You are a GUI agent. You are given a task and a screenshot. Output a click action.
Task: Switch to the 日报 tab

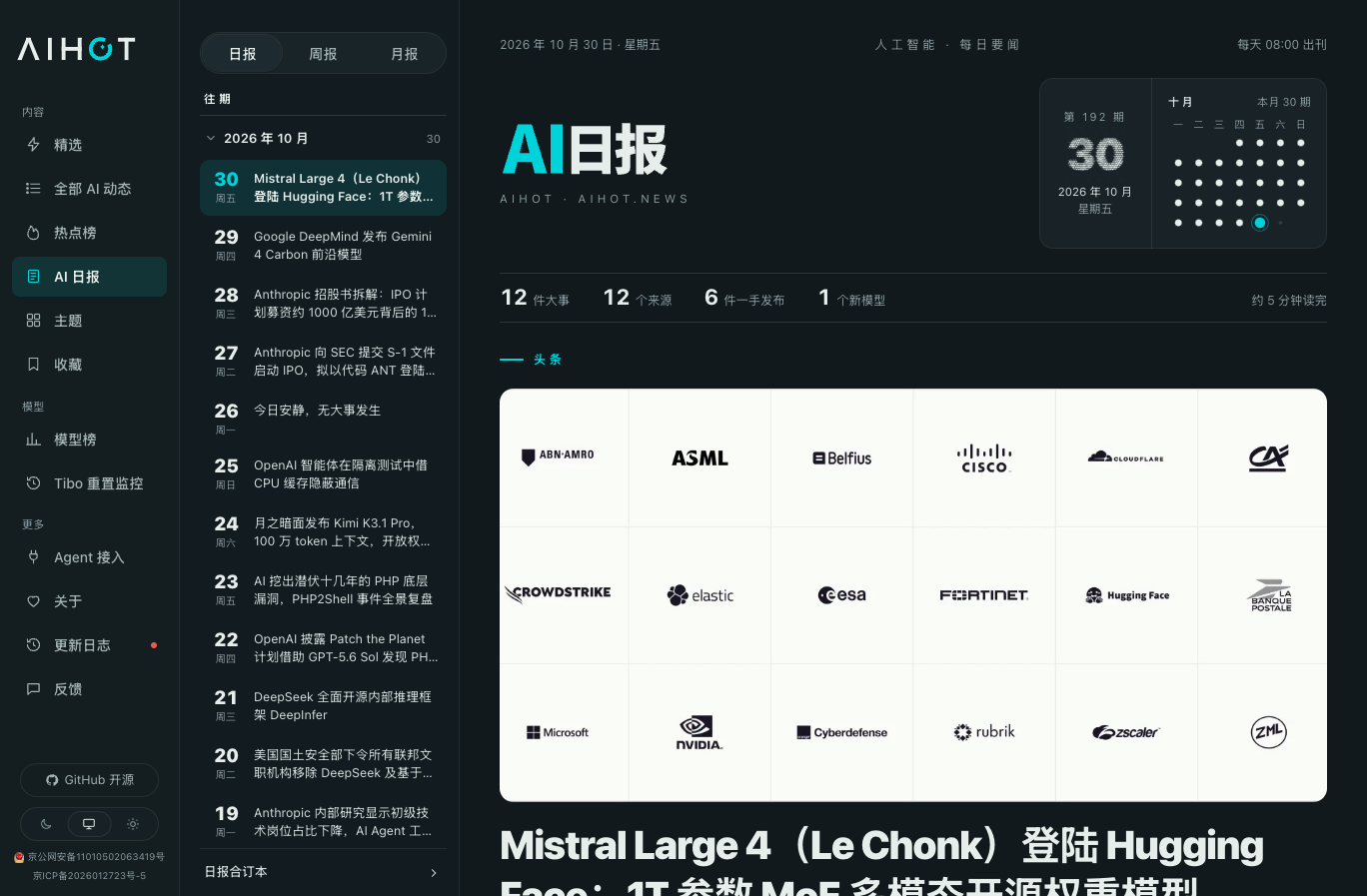coord(242,54)
